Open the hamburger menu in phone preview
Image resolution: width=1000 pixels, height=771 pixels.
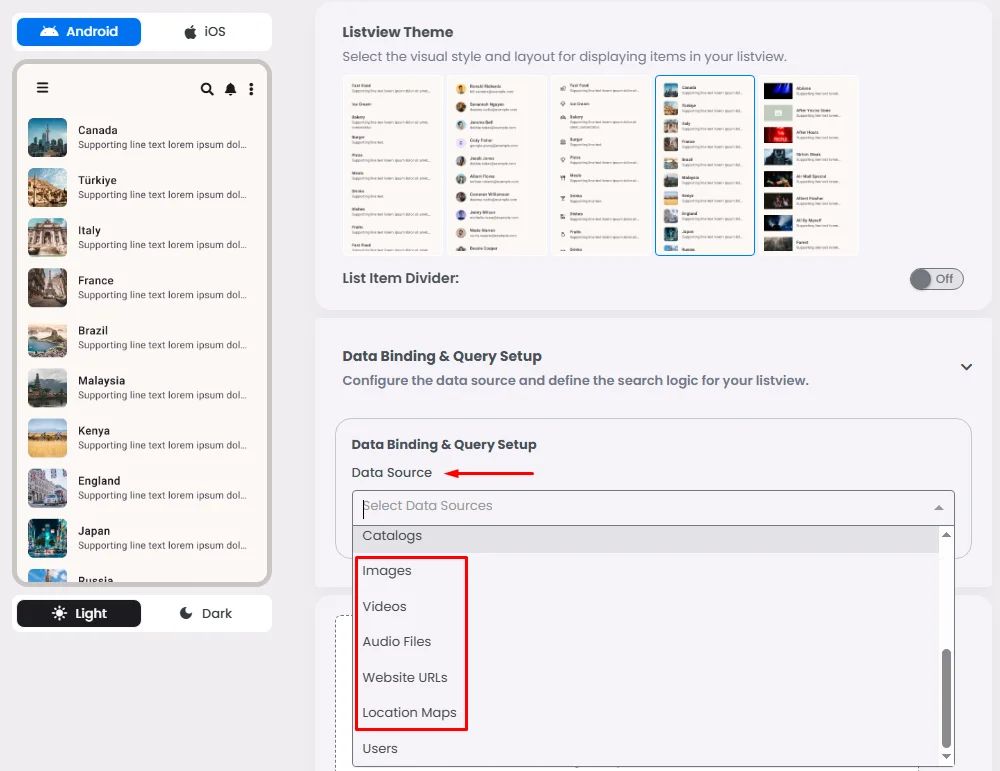pos(43,87)
